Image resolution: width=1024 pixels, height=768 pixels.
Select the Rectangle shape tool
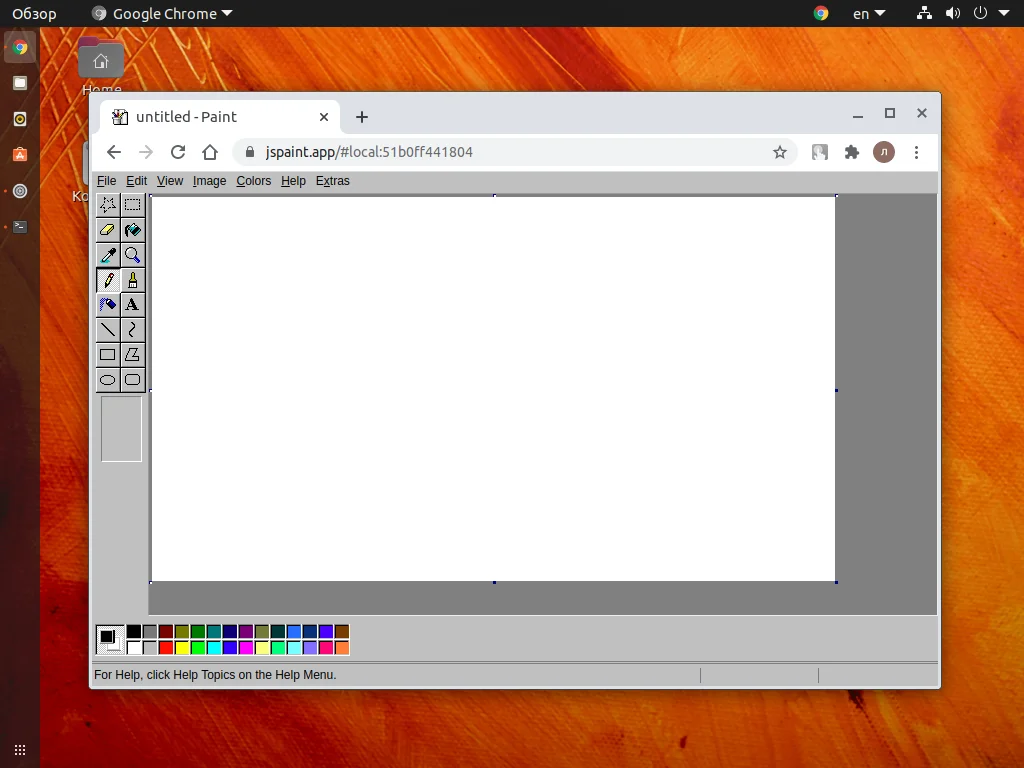[108, 354]
